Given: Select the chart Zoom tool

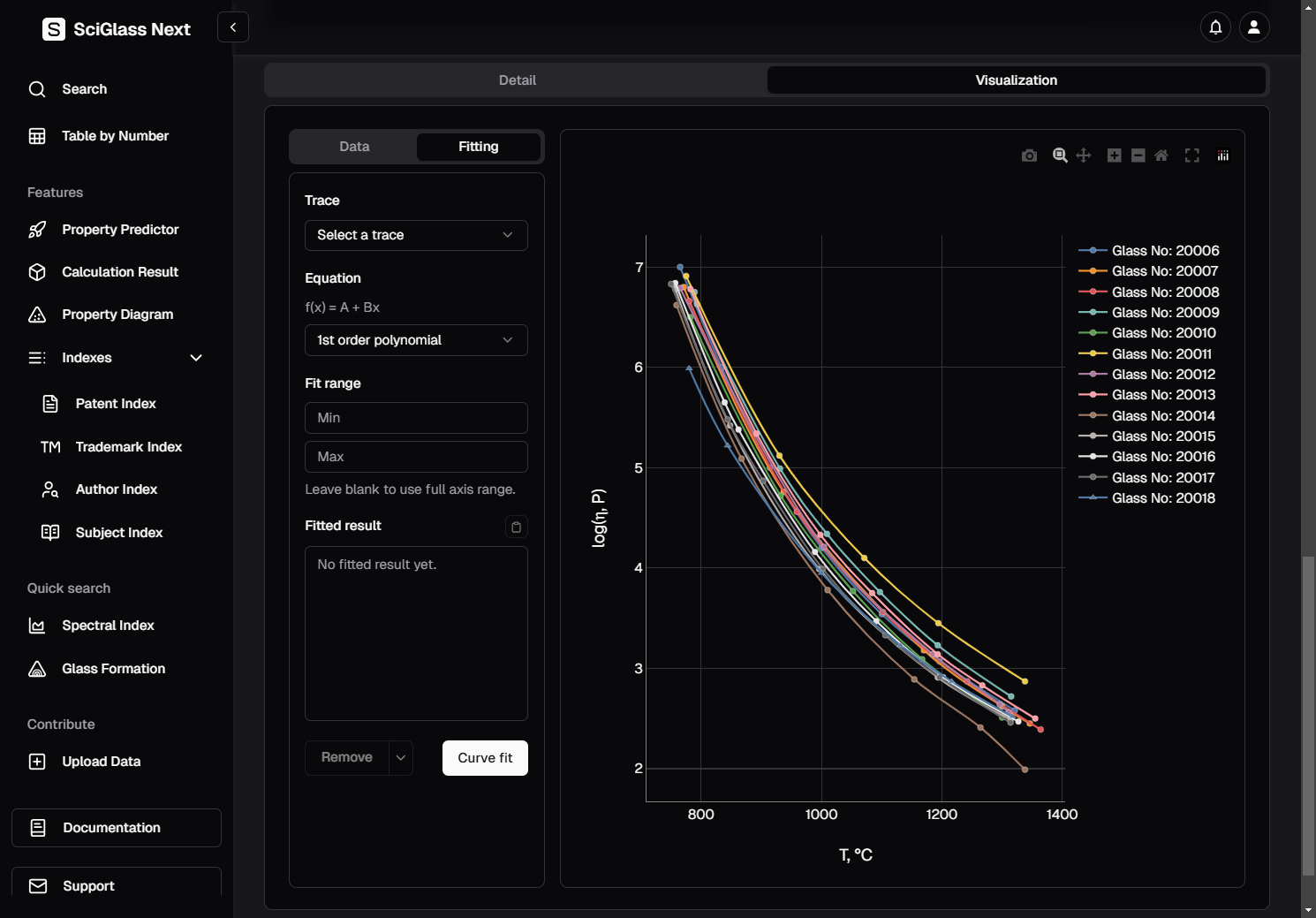Looking at the screenshot, I should tap(1060, 156).
